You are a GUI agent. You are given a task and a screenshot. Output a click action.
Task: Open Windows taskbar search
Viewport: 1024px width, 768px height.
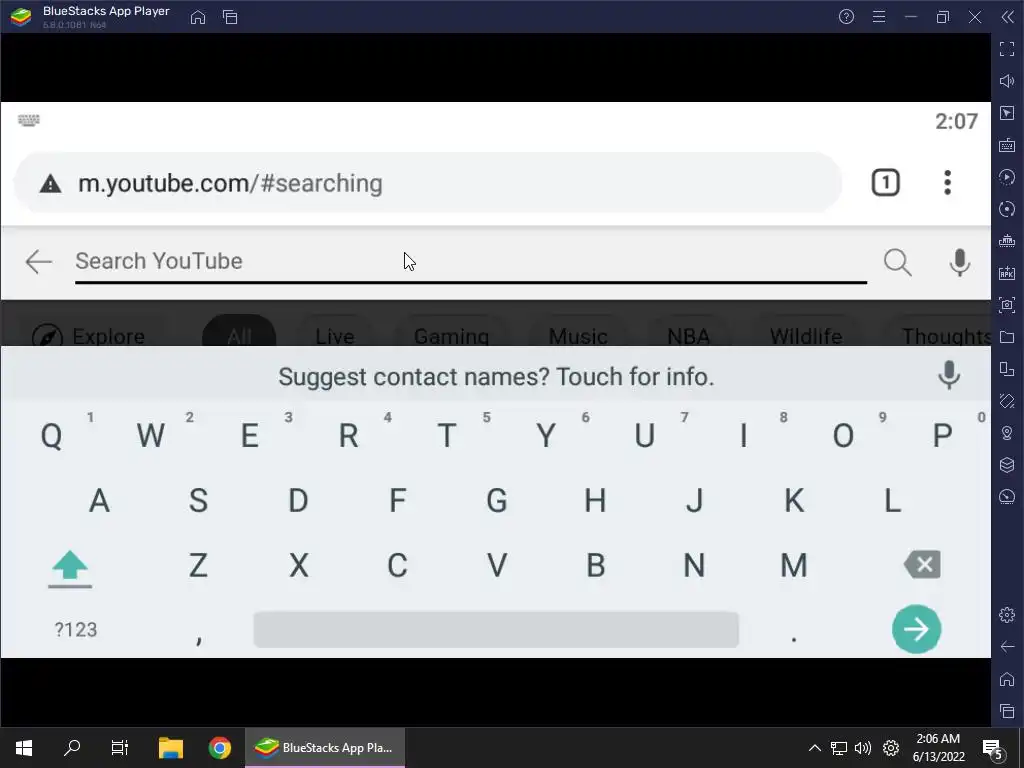click(72, 748)
